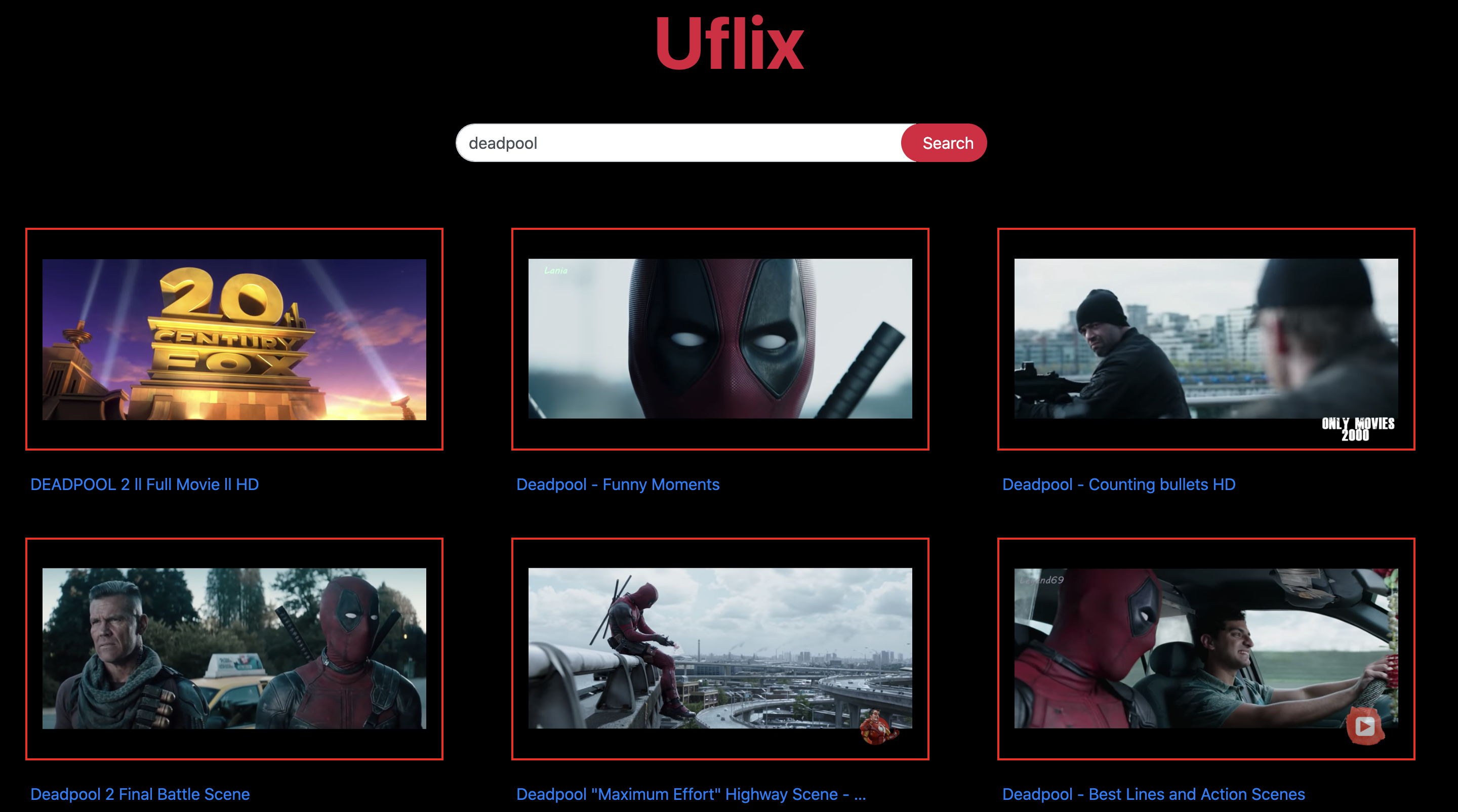This screenshot has width=1458, height=812.
Task: Open Deadpool - Best Lines and Action Scenes link
Action: coord(1153,794)
